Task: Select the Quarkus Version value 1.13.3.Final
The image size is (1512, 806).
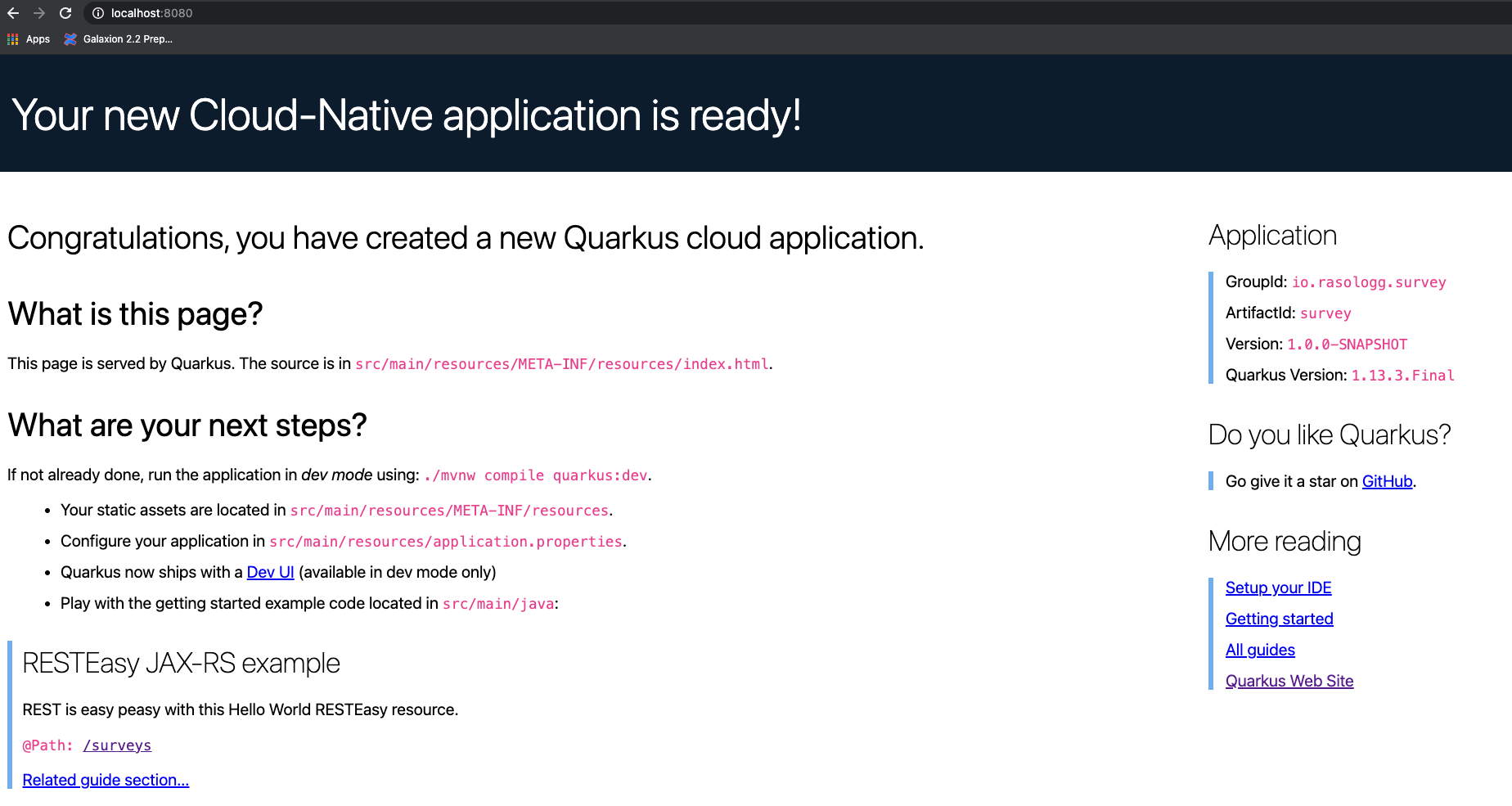Action: point(1402,375)
